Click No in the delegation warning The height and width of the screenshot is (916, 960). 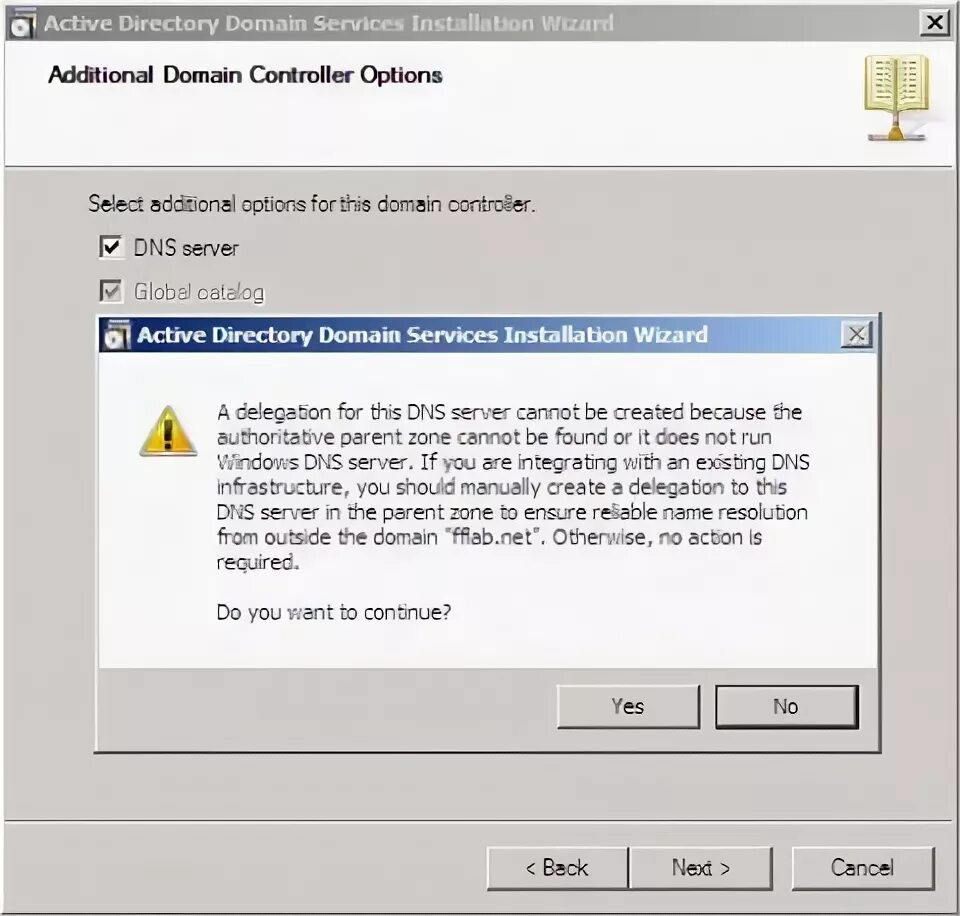tap(787, 707)
